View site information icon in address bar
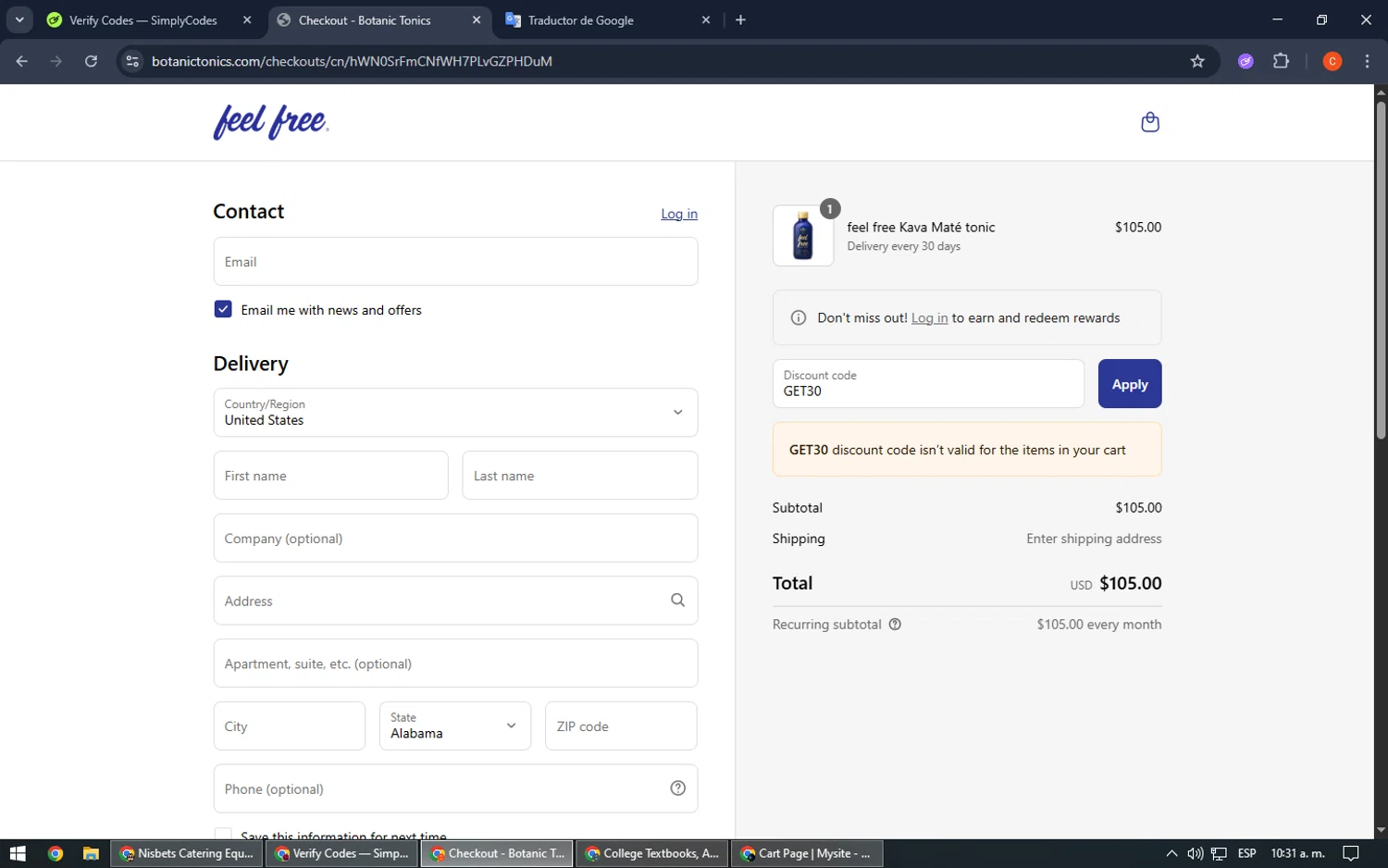 [132, 61]
